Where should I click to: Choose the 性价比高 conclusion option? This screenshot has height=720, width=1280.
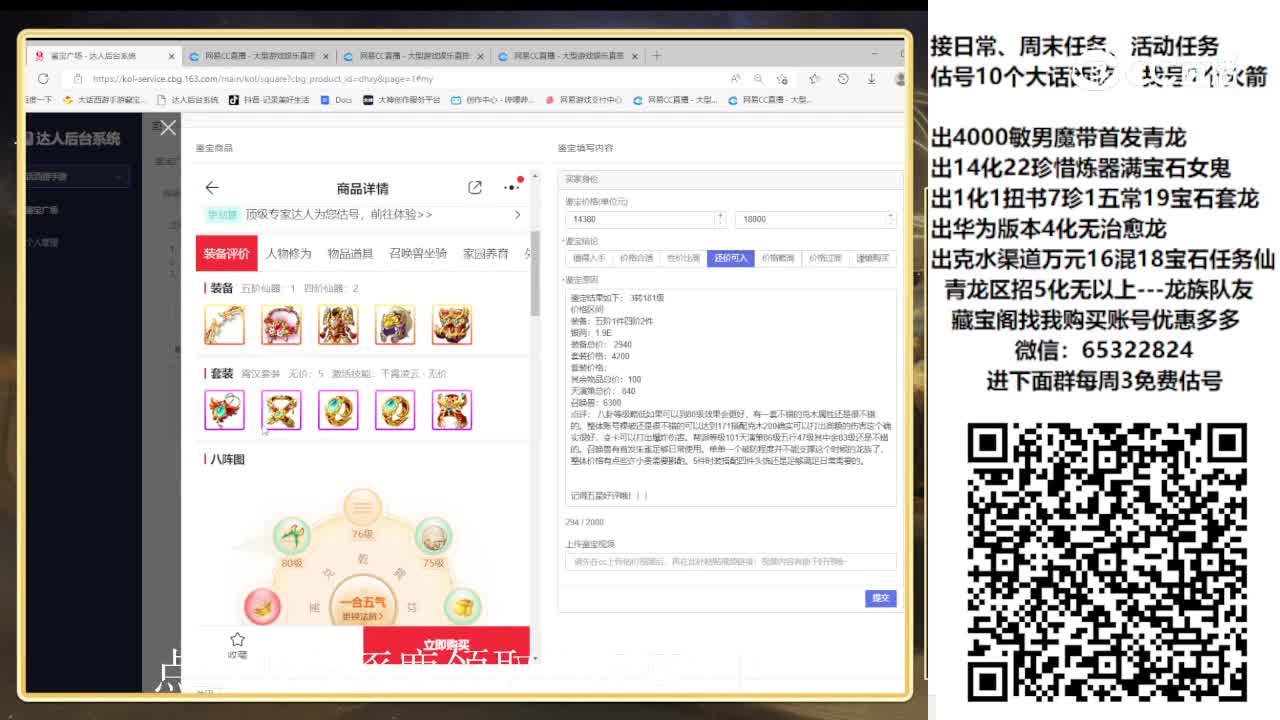683,258
